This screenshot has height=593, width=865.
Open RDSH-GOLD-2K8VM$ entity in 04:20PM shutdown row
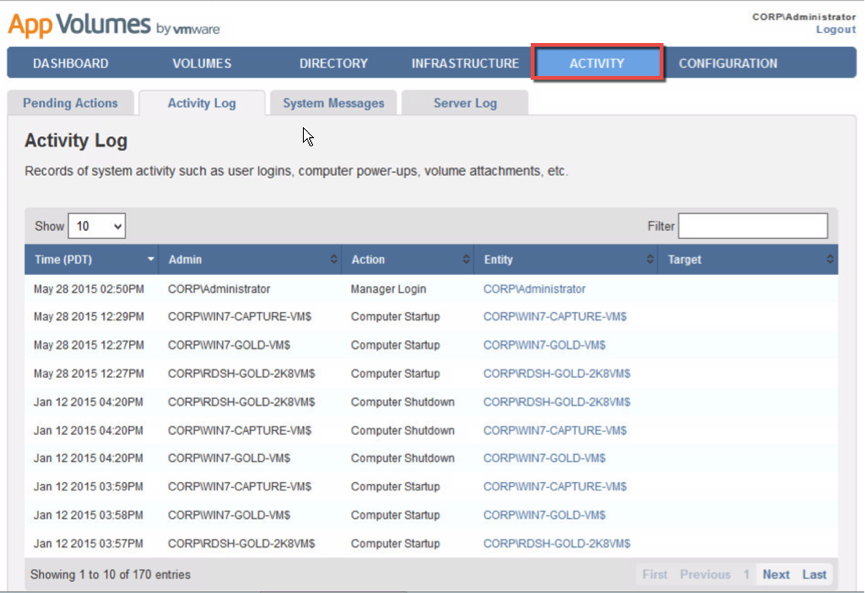[557, 402]
